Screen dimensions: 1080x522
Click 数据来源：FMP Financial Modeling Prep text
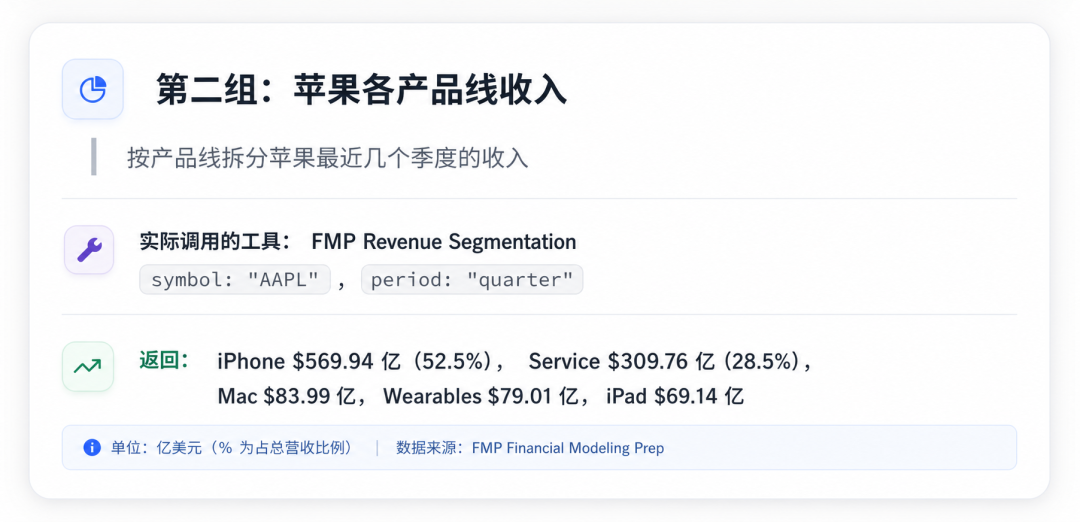[530, 448]
